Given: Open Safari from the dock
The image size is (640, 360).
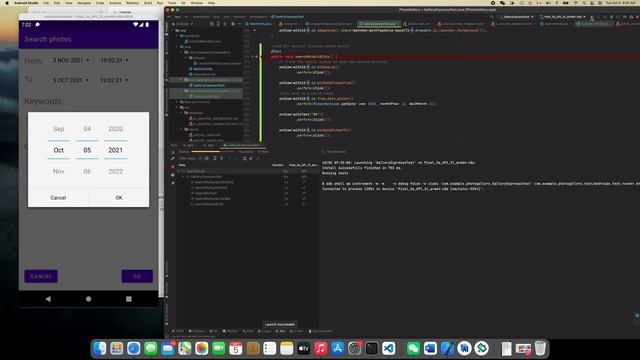Looking at the screenshot, I should 133,348.
